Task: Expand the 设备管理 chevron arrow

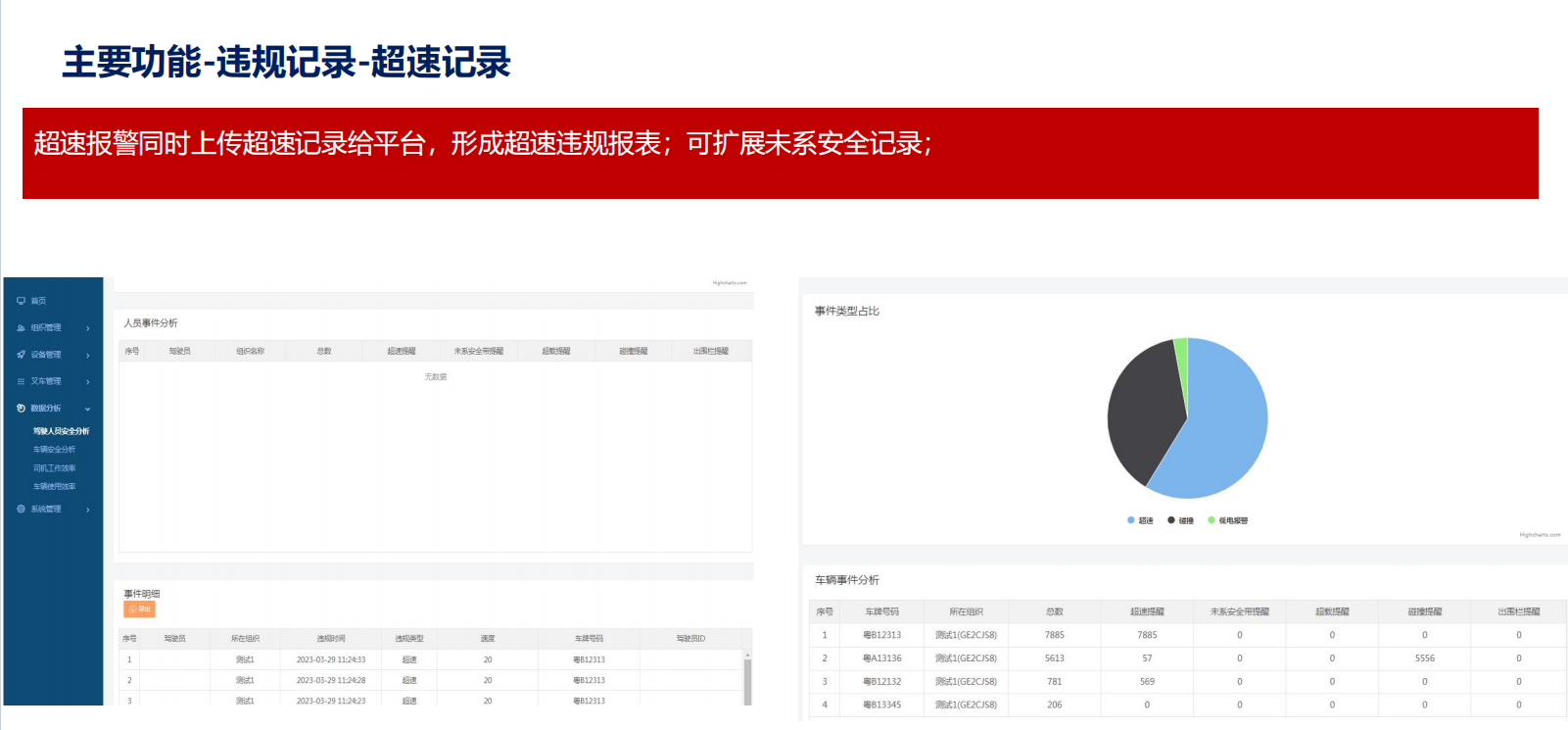Action: tap(88, 355)
